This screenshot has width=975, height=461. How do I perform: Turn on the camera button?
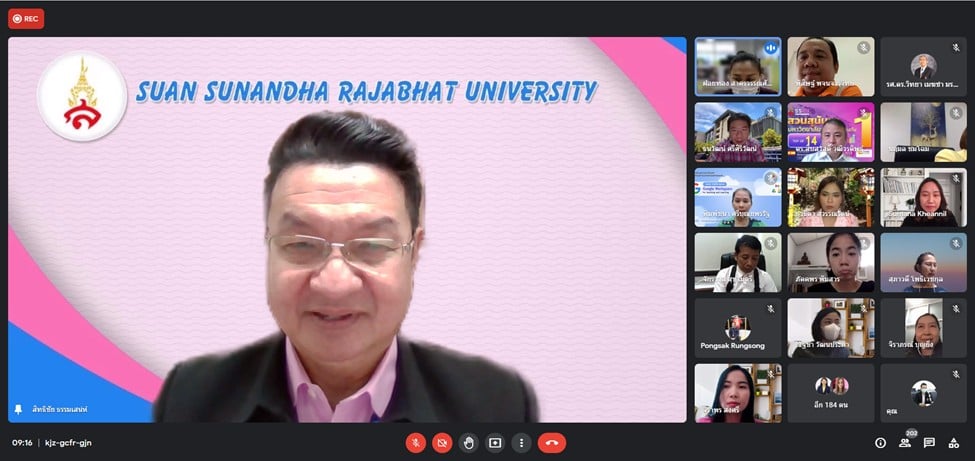pyautogui.click(x=442, y=442)
